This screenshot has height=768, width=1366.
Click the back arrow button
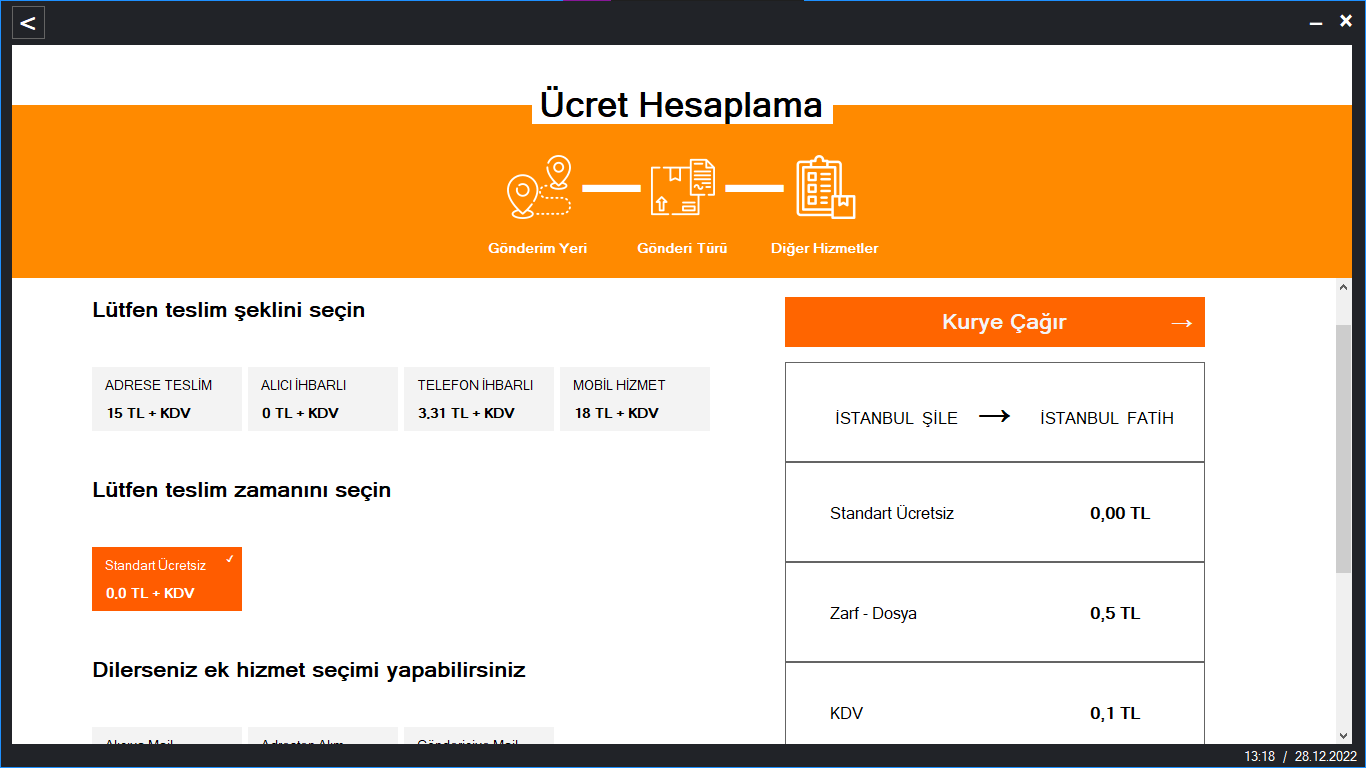[28, 23]
